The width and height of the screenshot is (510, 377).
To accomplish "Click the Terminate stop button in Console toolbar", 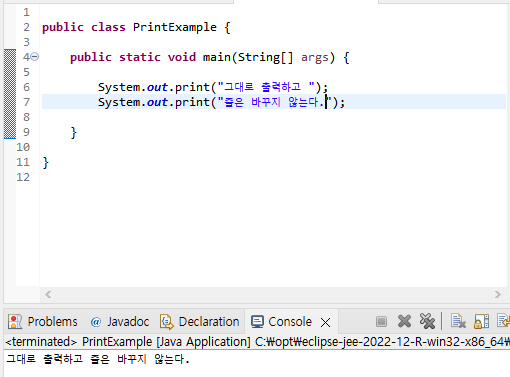I will pos(381,322).
